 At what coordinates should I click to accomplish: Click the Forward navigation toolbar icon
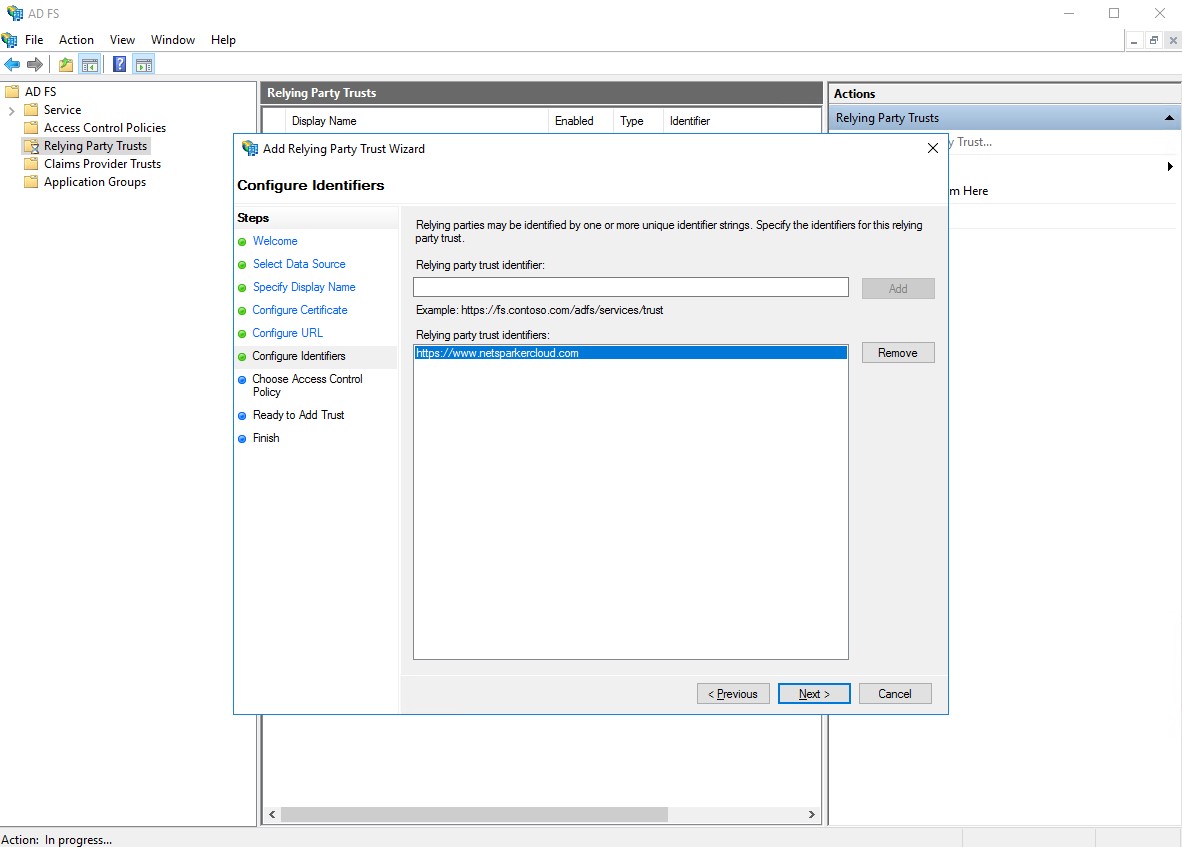point(33,63)
